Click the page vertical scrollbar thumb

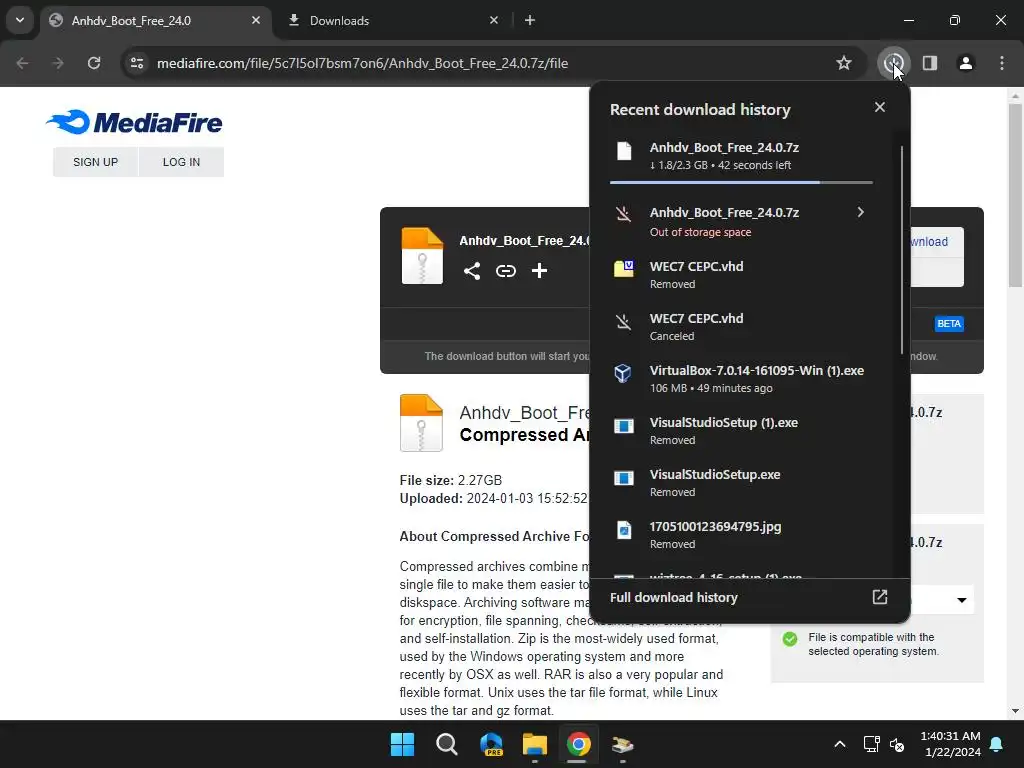(x=1015, y=196)
